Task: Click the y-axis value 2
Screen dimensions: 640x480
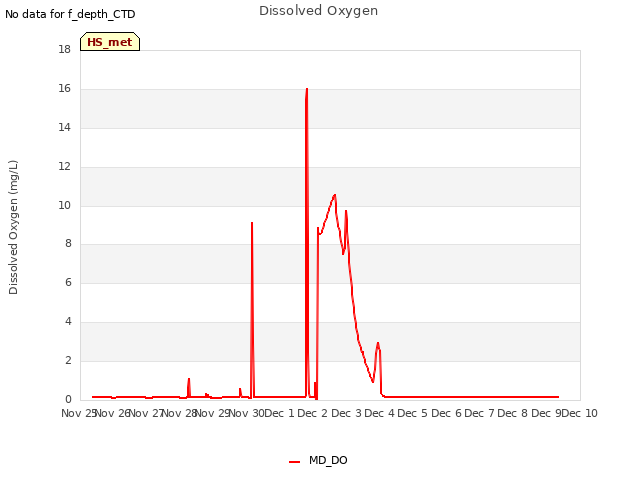Action: click(68, 360)
